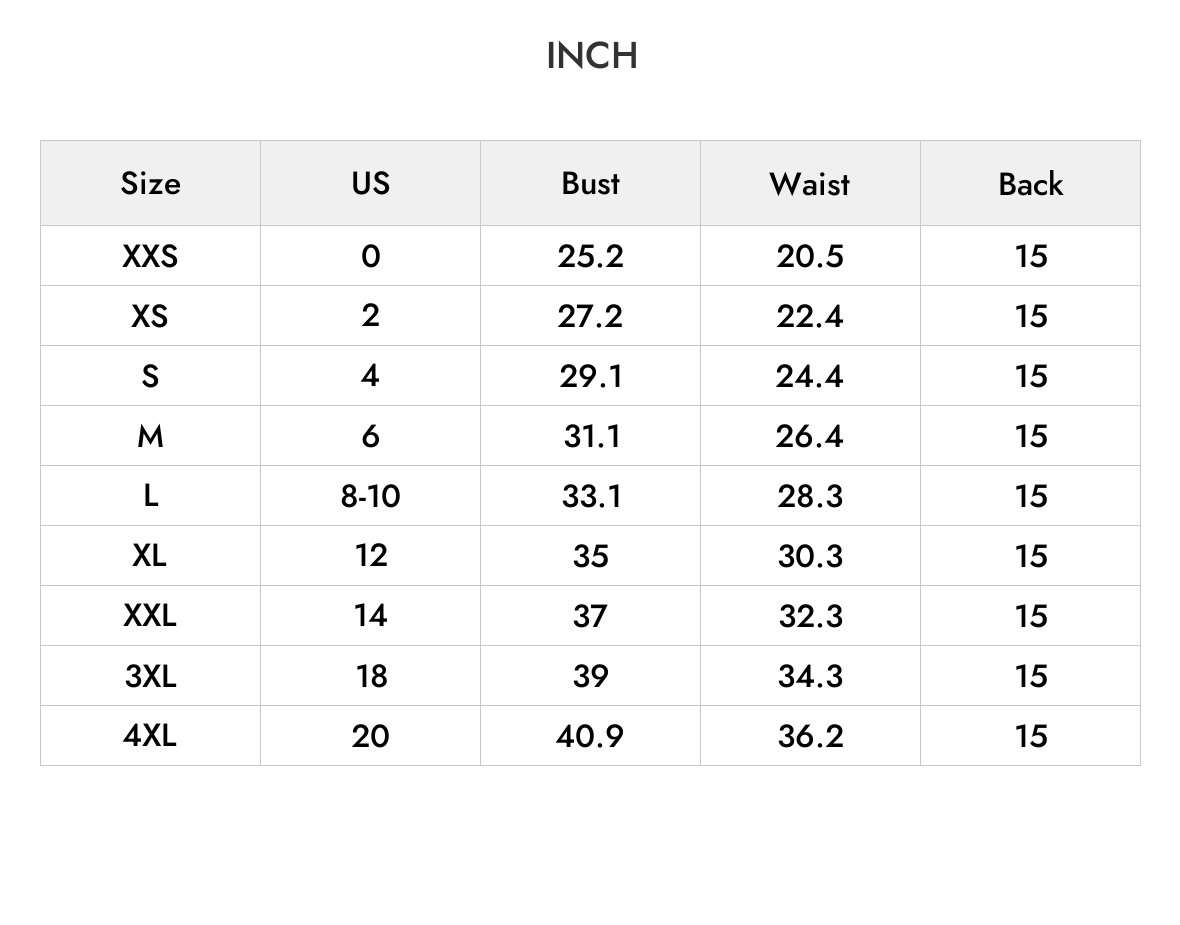Click the 8-10 US size cell
1180x925 pixels.
(370, 496)
